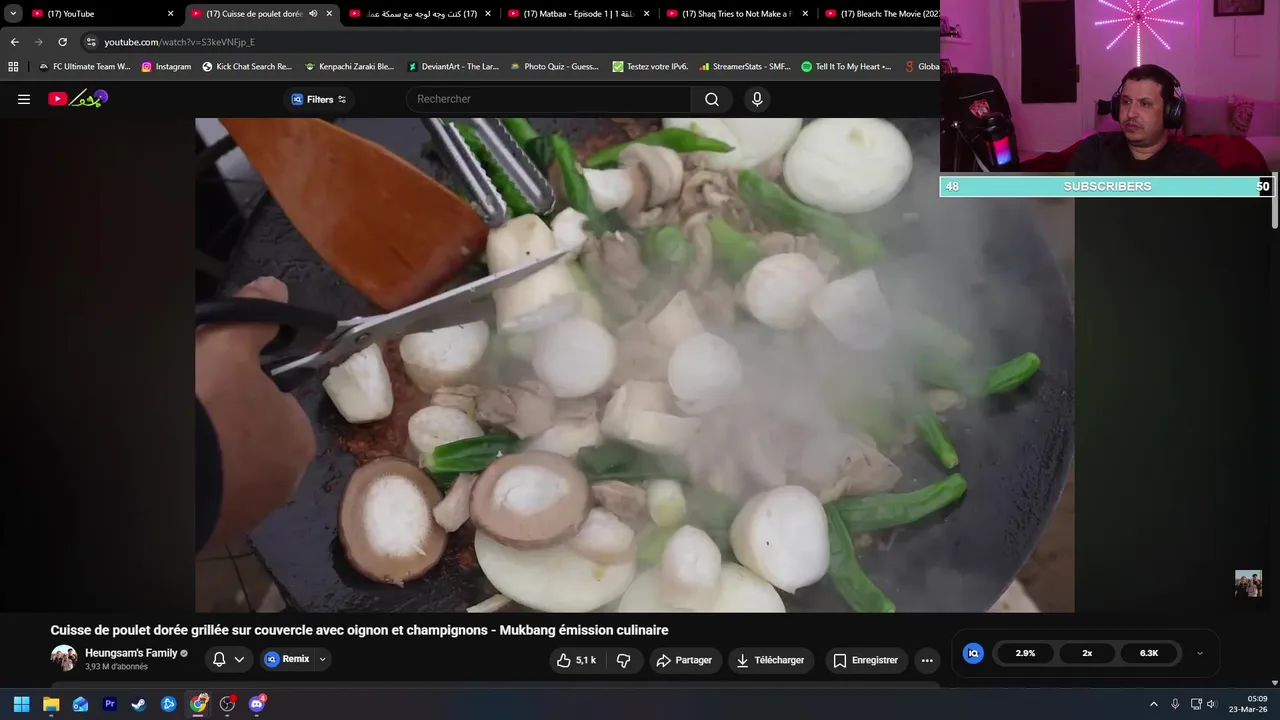Viewport: 1280px width, 720px height.
Task: Open the Windows Start menu
Action: tap(21, 704)
